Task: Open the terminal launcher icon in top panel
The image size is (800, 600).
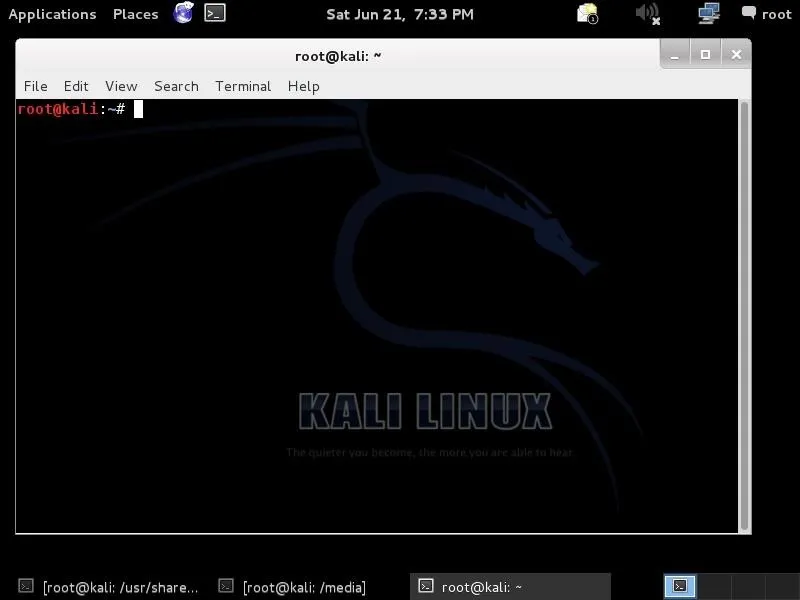Action: (214, 13)
